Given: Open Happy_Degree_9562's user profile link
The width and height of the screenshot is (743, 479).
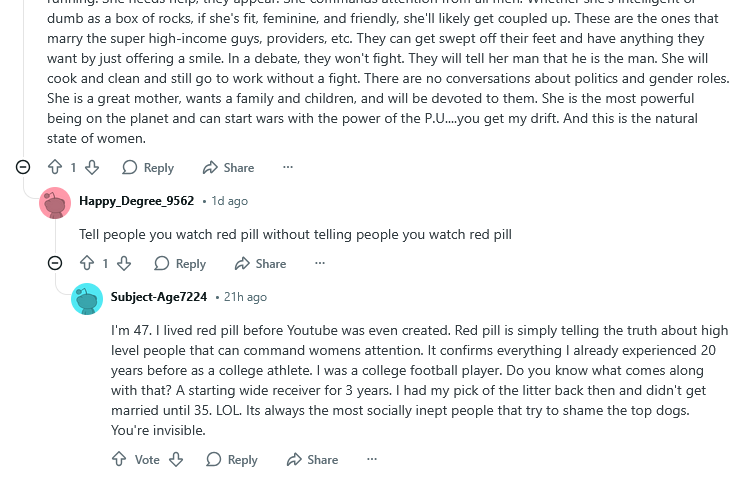Looking at the screenshot, I should tap(136, 201).
